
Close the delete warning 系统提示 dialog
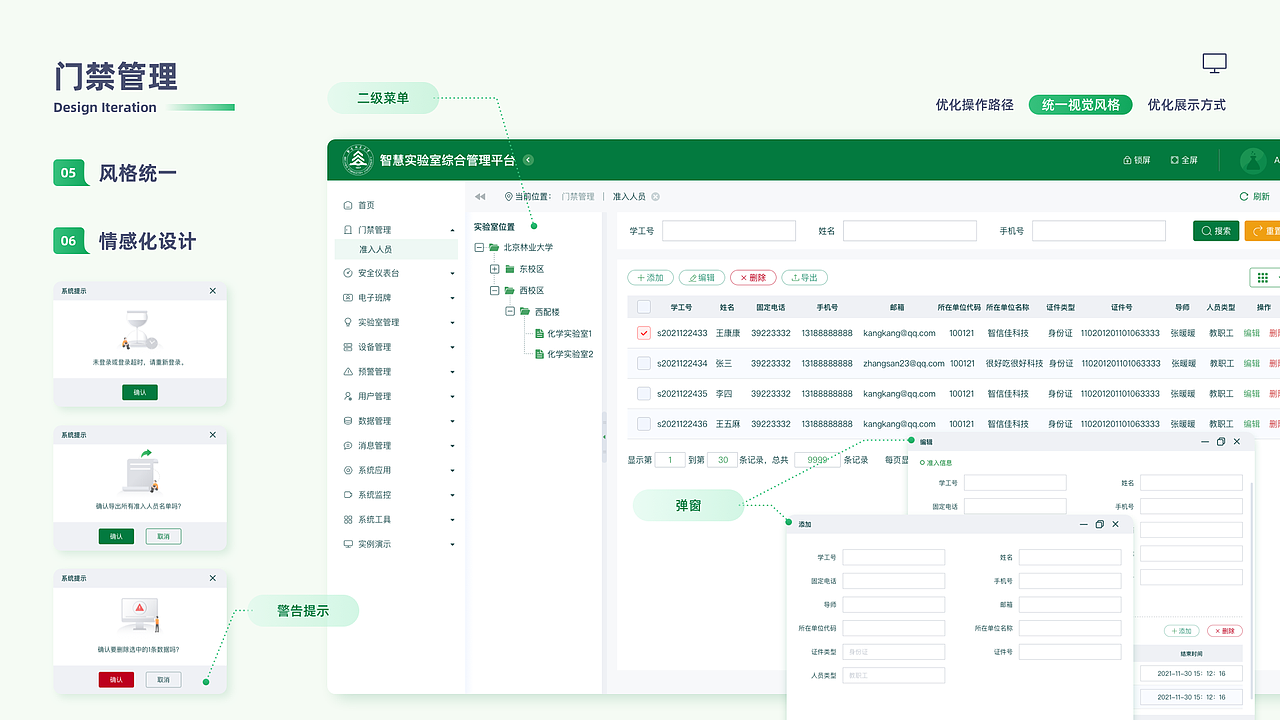(x=213, y=578)
